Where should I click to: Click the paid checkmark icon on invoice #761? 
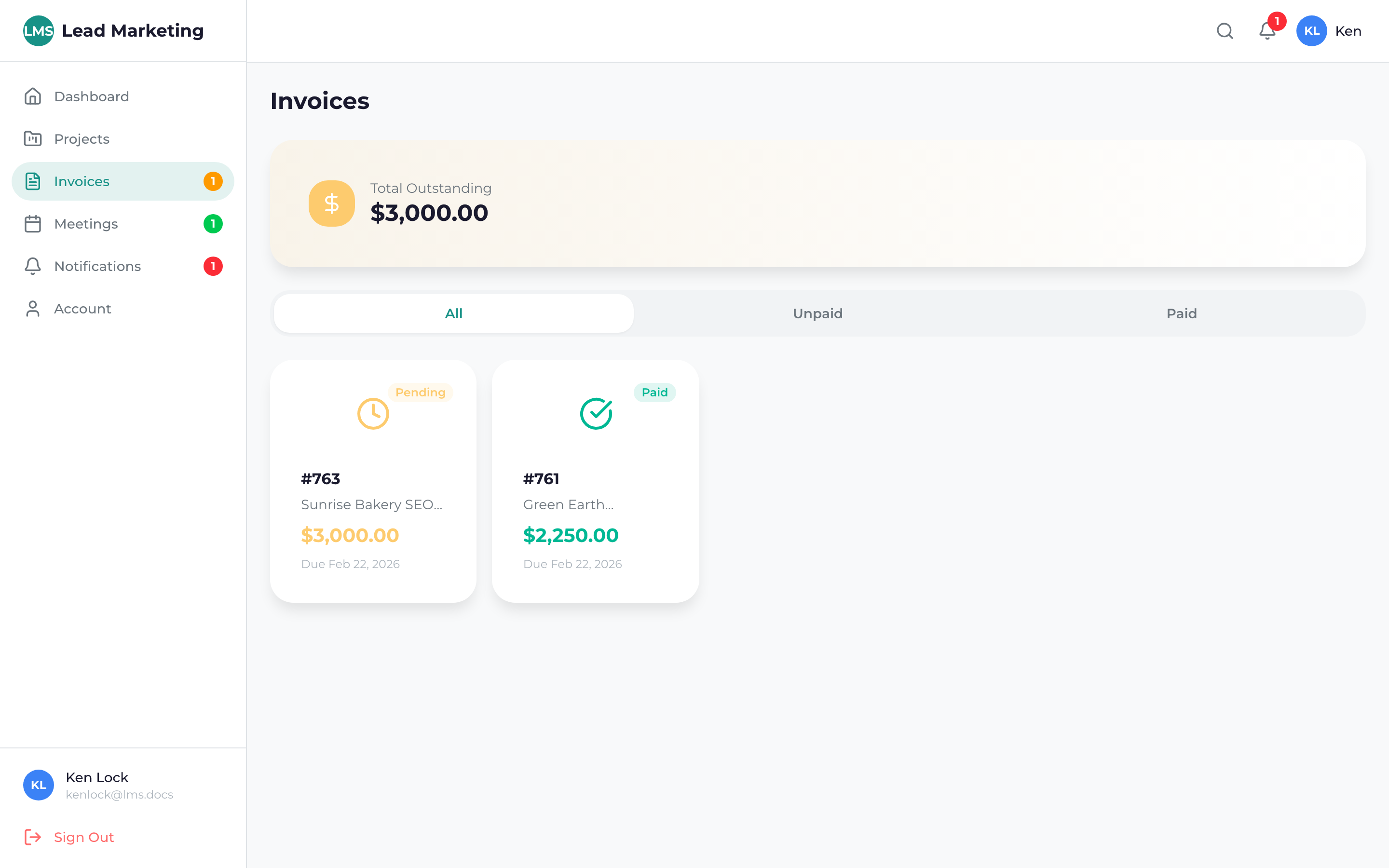596,413
